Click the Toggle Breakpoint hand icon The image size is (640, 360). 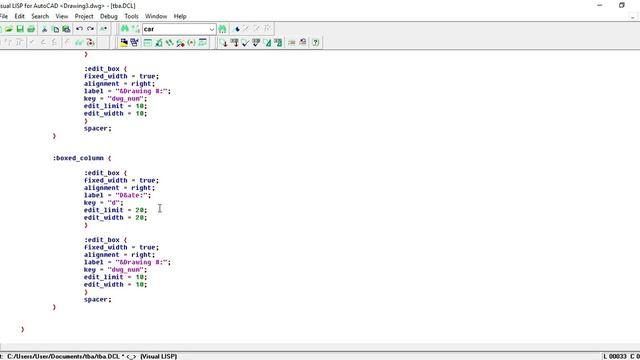click(68, 42)
